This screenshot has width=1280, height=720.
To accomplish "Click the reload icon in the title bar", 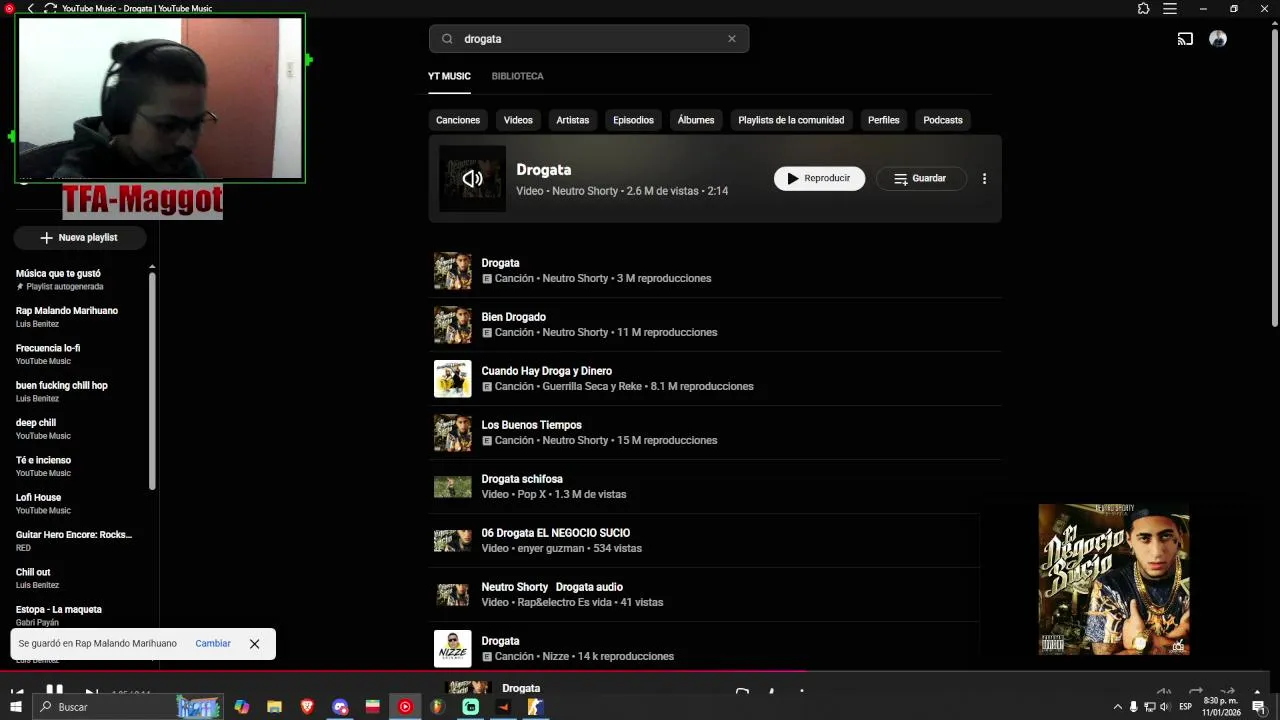I will [50, 8].
